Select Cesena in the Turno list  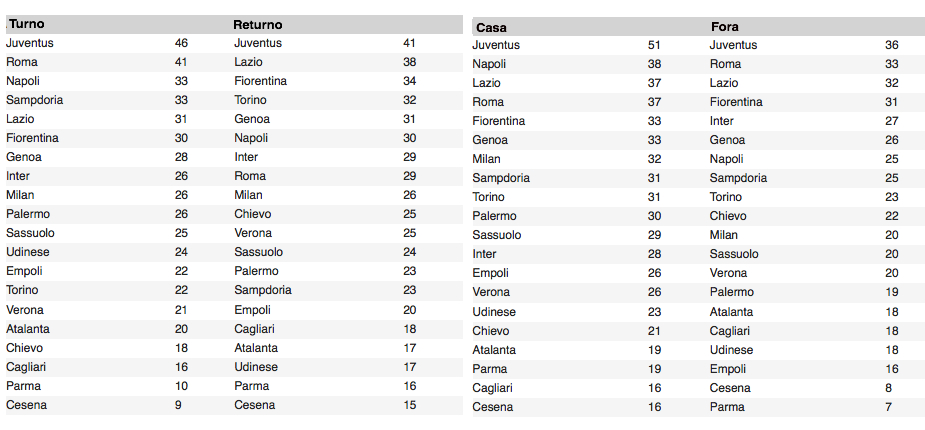pyautogui.click(x=26, y=405)
